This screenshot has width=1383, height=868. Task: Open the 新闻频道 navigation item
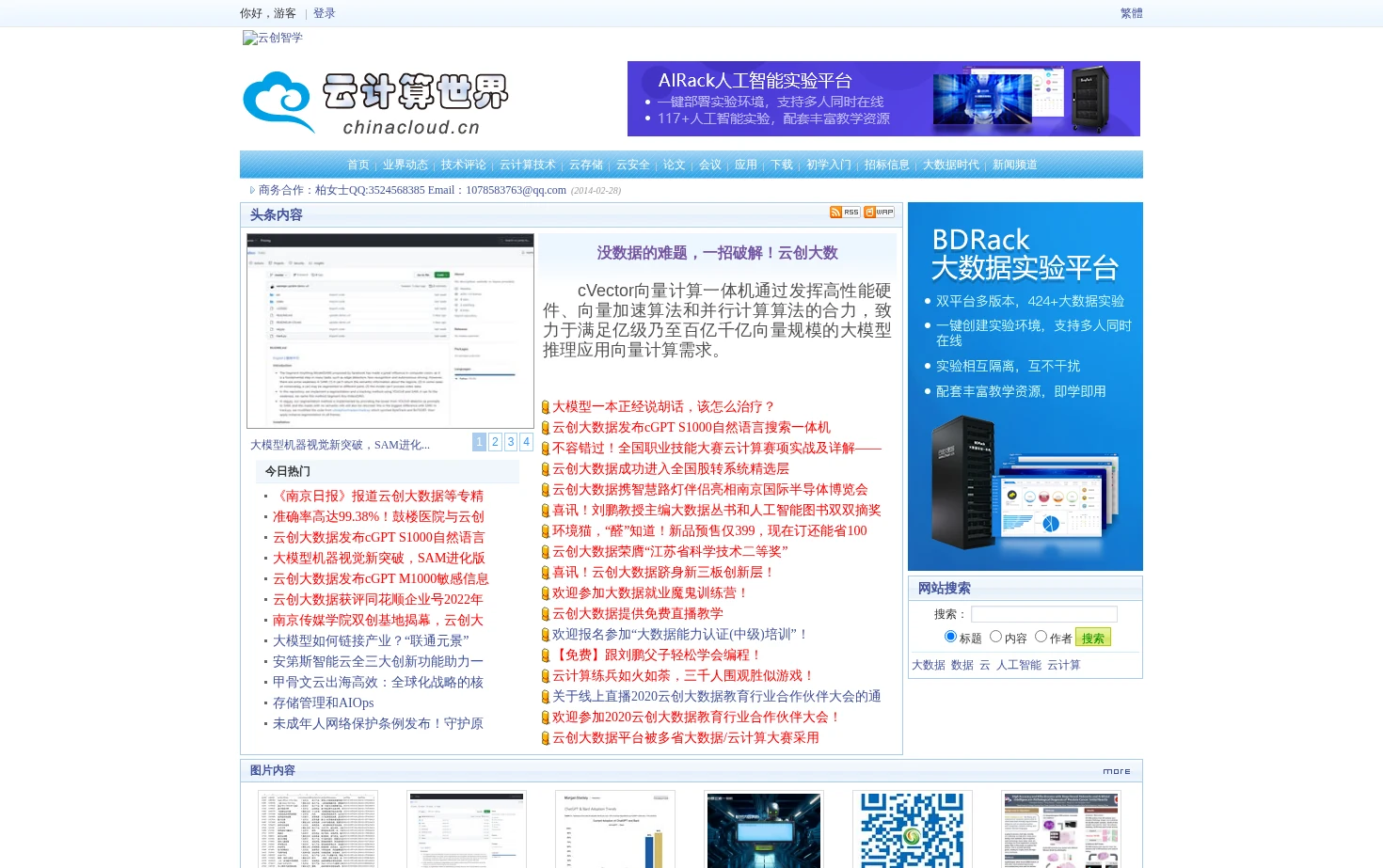[1015, 165]
